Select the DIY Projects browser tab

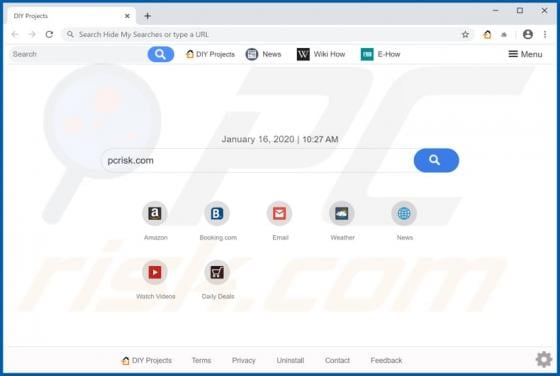[x=71, y=16]
